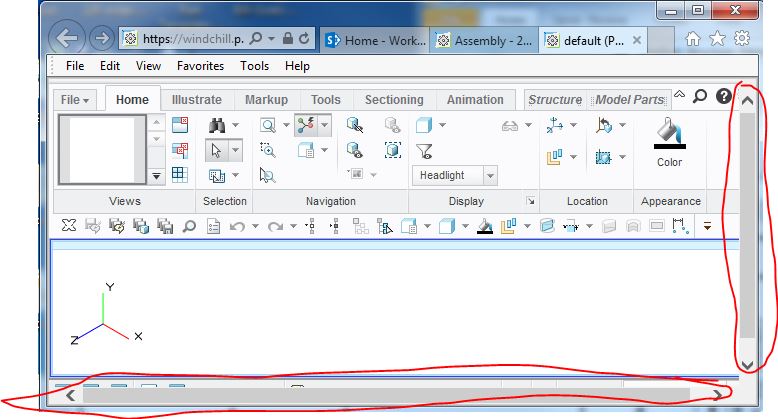The width and height of the screenshot is (778, 419).
Task: Click the tile views grid icon
Action: pyautogui.click(x=180, y=175)
